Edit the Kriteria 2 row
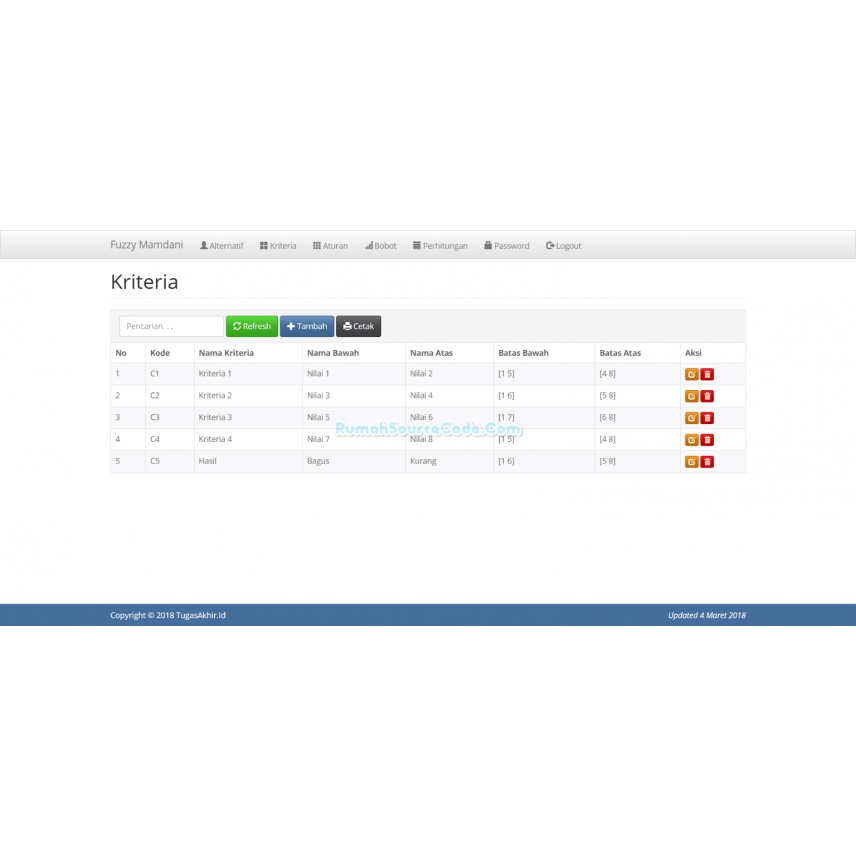 (691, 396)
